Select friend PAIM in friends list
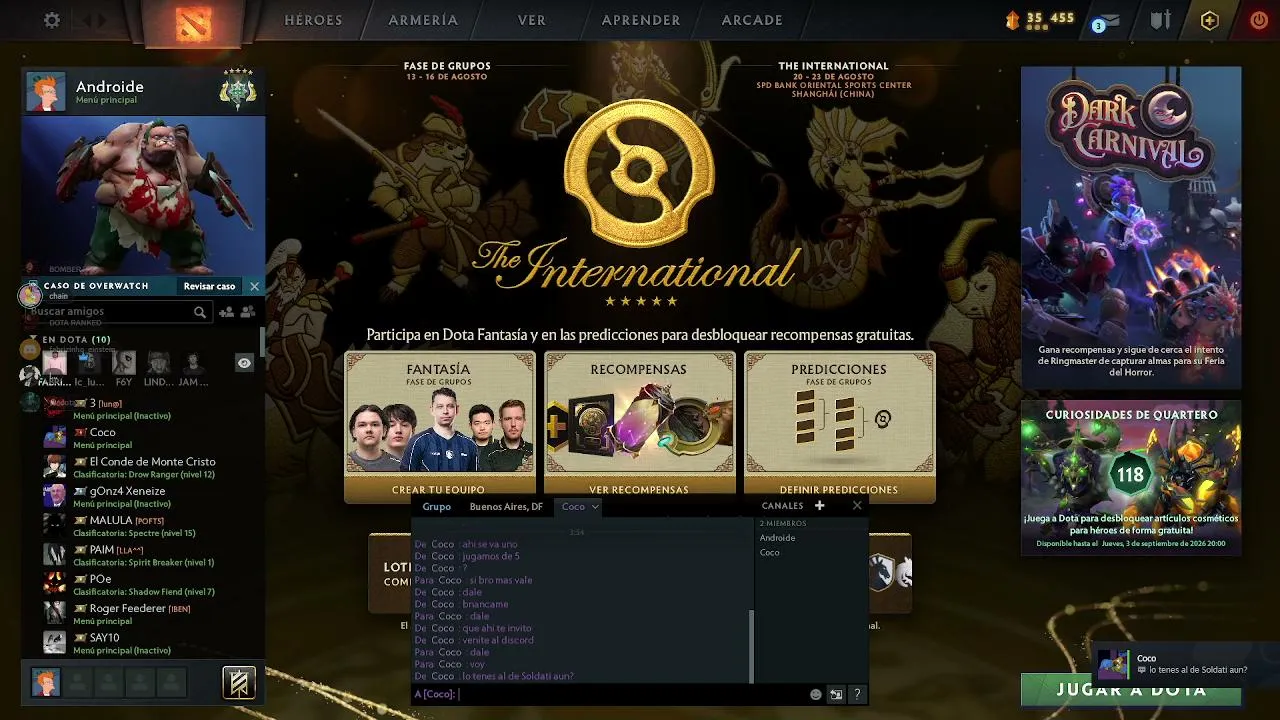 [x=143, y=555]
